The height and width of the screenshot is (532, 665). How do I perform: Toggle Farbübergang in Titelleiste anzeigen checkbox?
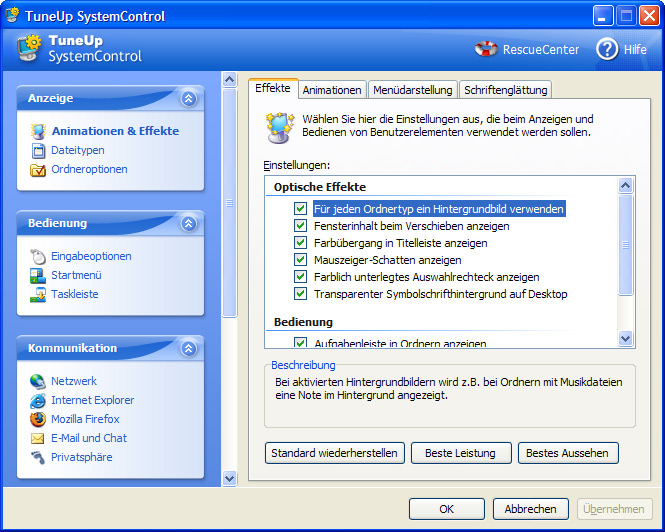click(x=300, y=243)
